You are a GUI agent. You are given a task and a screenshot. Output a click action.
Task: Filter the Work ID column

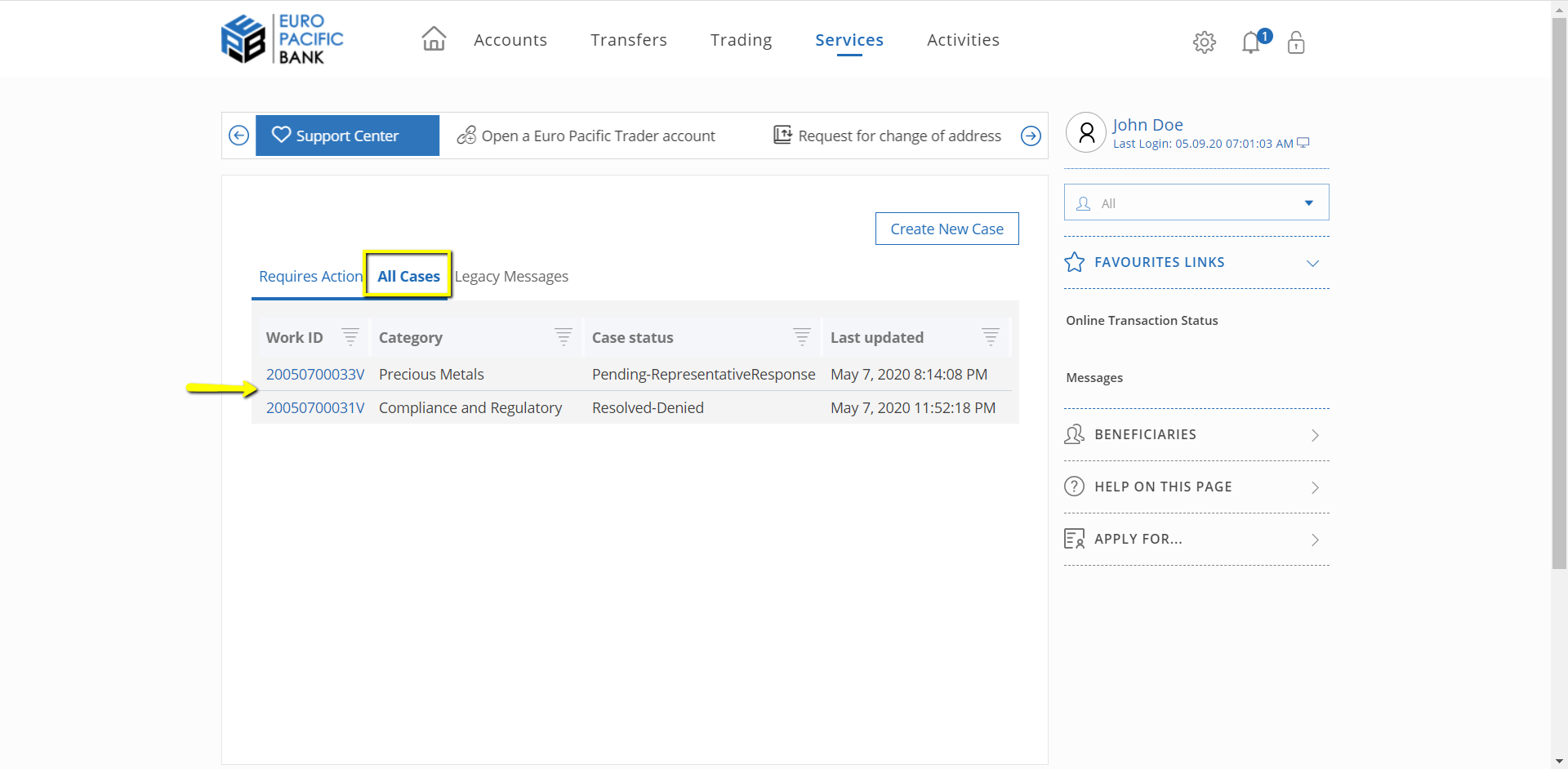tap(350, 336)
